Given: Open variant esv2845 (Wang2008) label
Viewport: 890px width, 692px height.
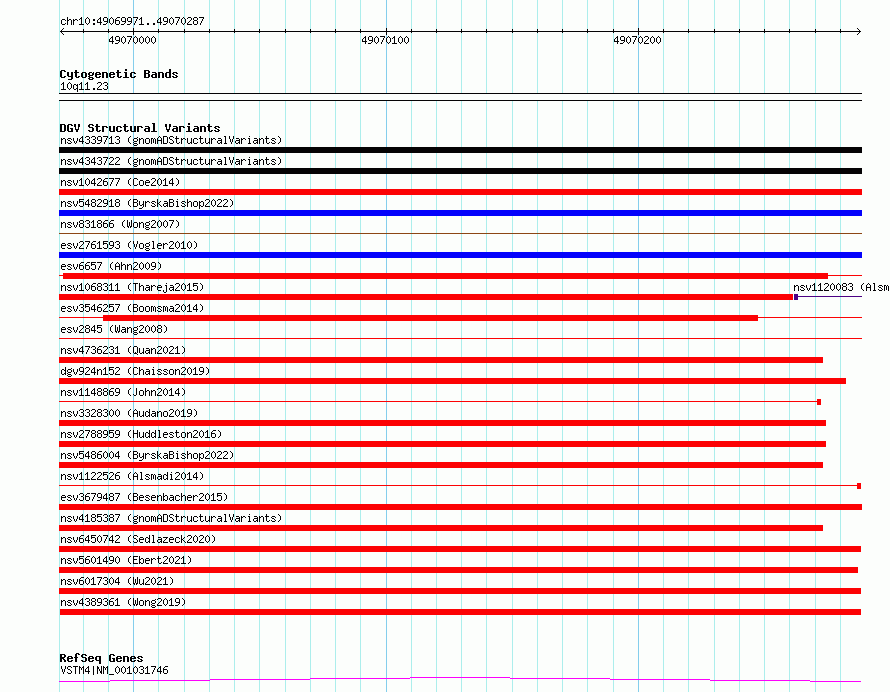Looking at the screenshot, I should click(114, 329).
